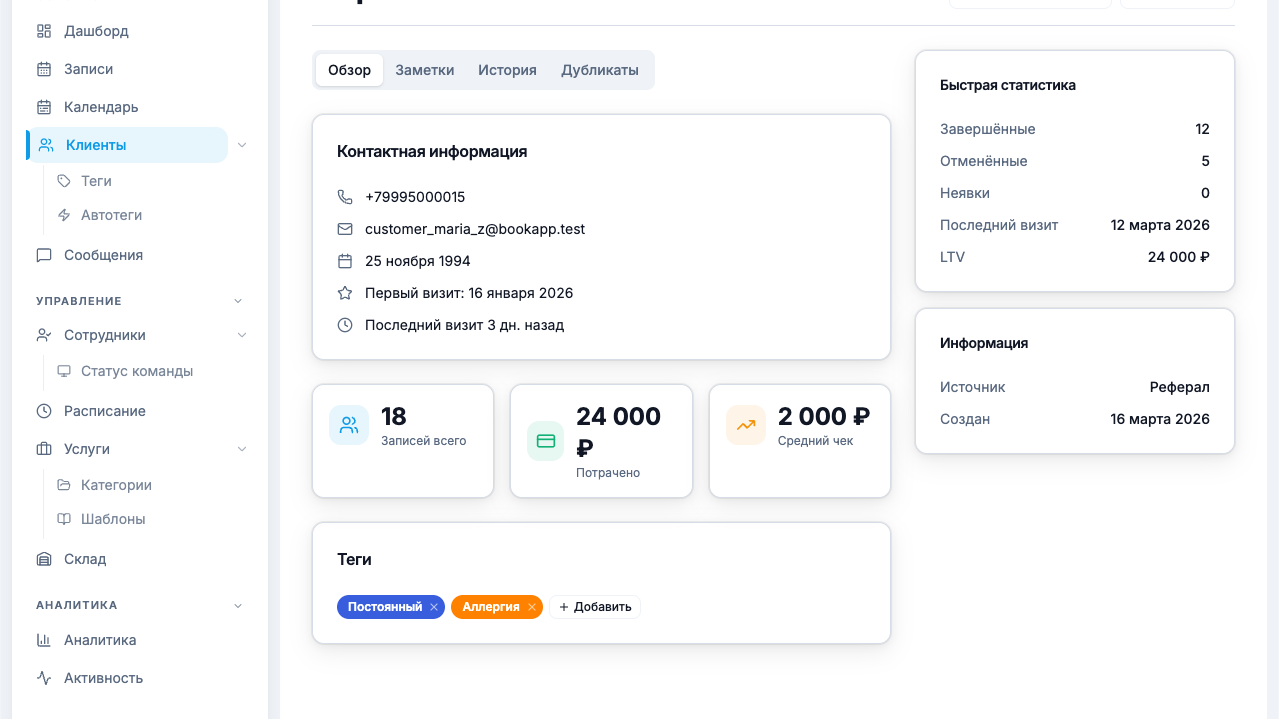Viewport: 1279px width, 719px height.
Task: Click the Статус команды icon
Action: [63, 371]
